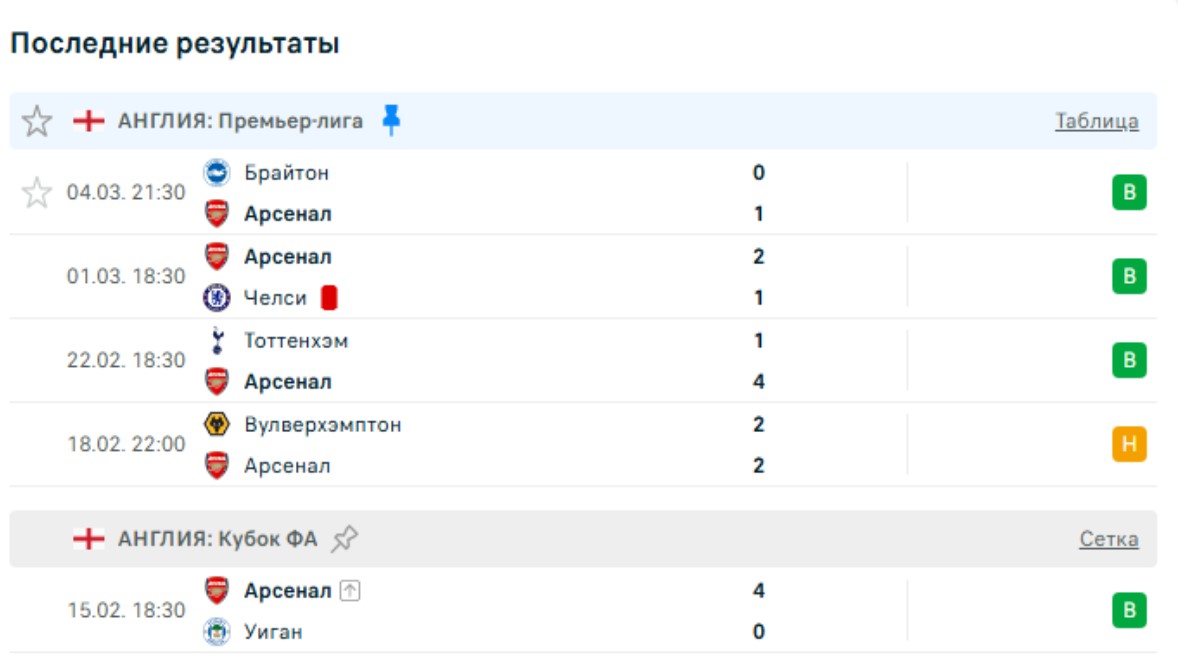This screenshot has width=1178, height=671.
Task: Open the АНГЛИЯ: Премьер-лига league title
Action: [x=240, y=122]
